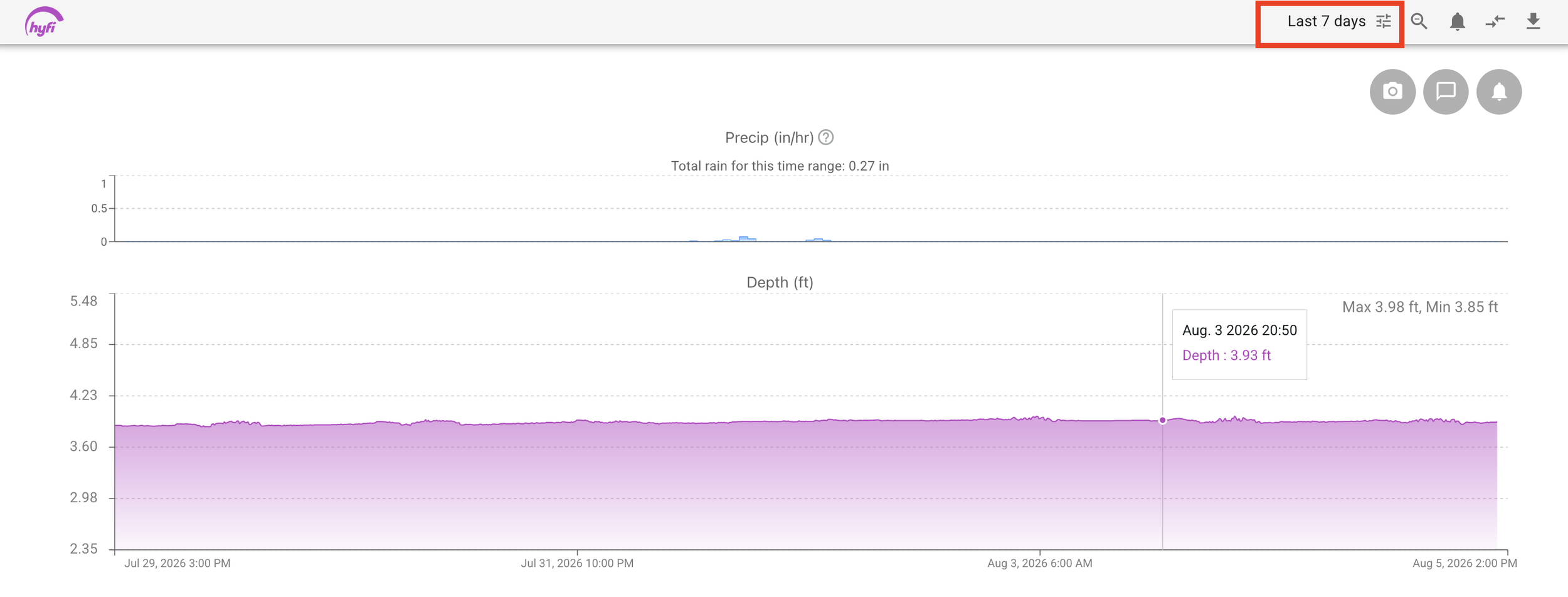Click the Depth (ft) chart title

pyautogui.click(x=780, y=282)
